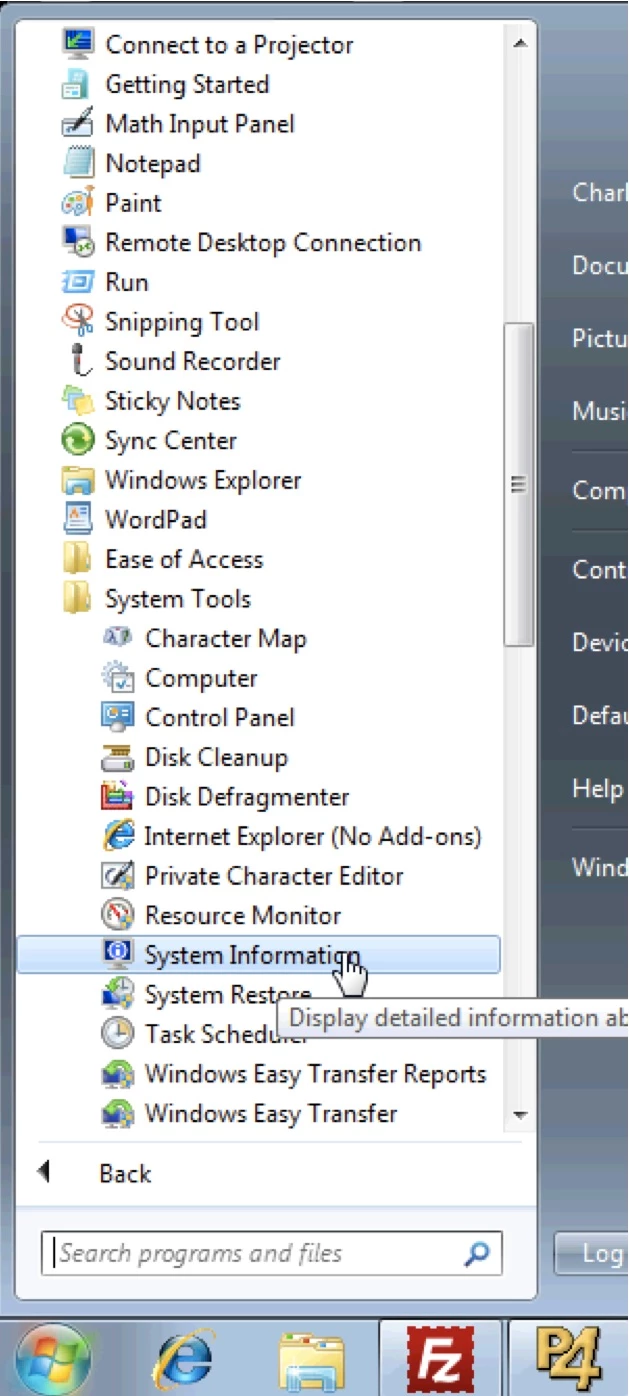
Task: Launch WordPad icon
Action: pos(77,520)
